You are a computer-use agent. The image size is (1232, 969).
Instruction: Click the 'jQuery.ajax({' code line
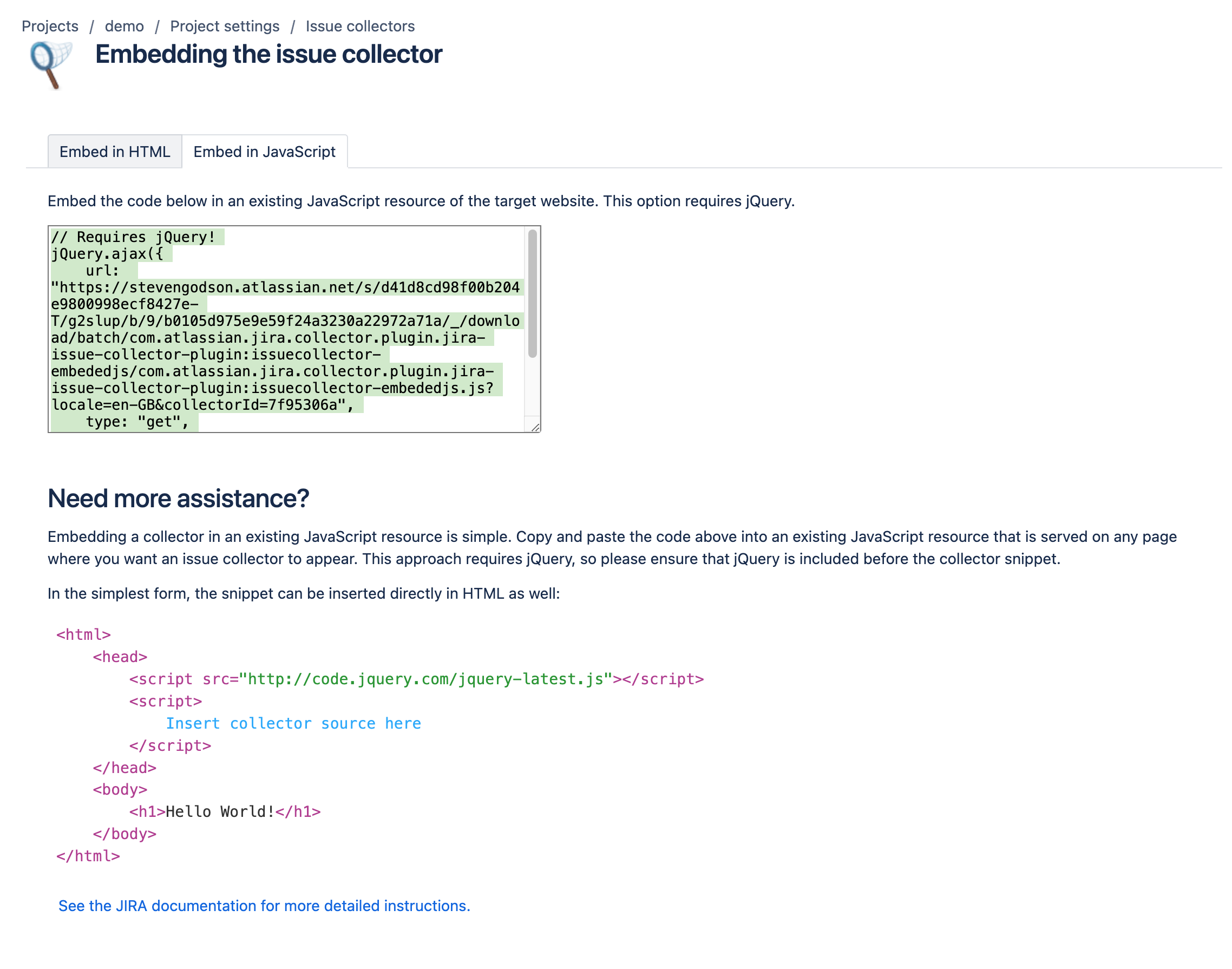[x=107, y=253]
